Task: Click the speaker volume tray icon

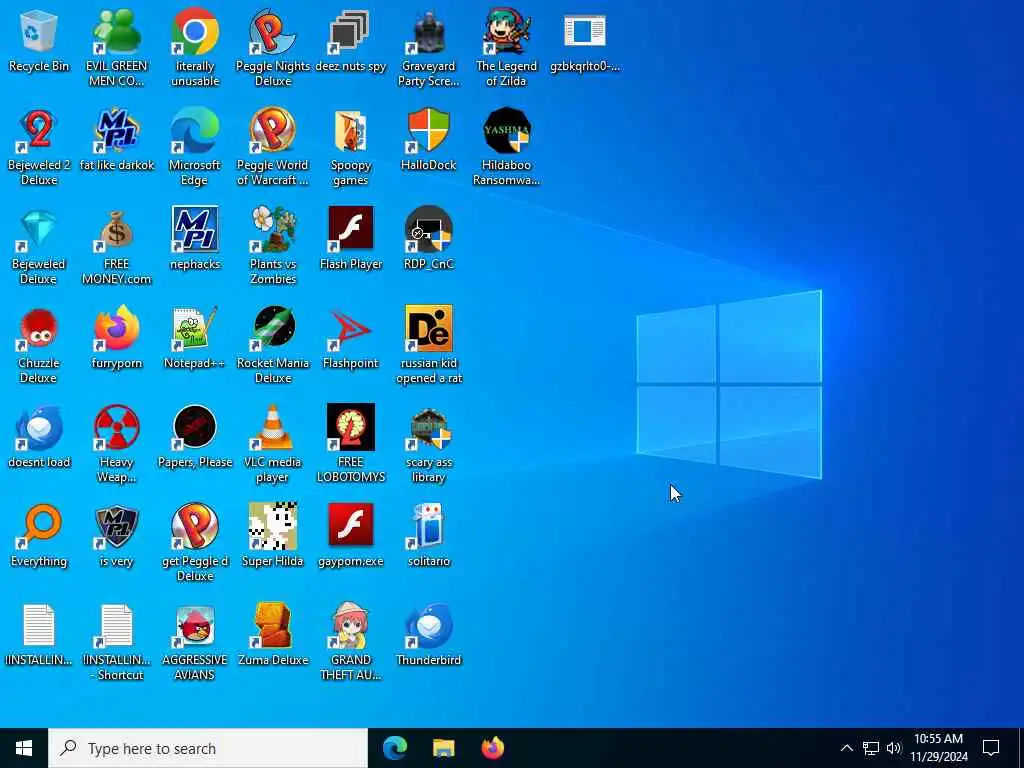Action: click(x=894, y=748)
